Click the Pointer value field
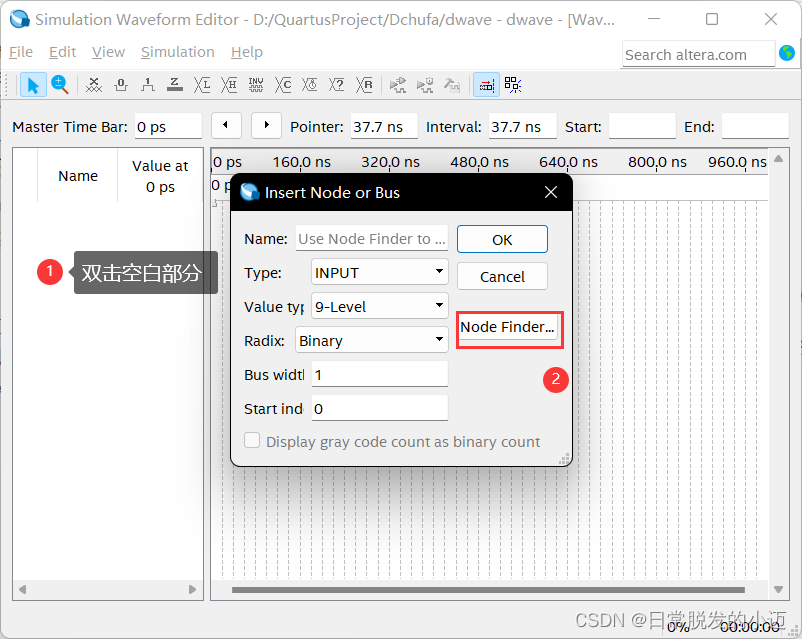This screenshot has width=802, height=639. tap(384, 126)
